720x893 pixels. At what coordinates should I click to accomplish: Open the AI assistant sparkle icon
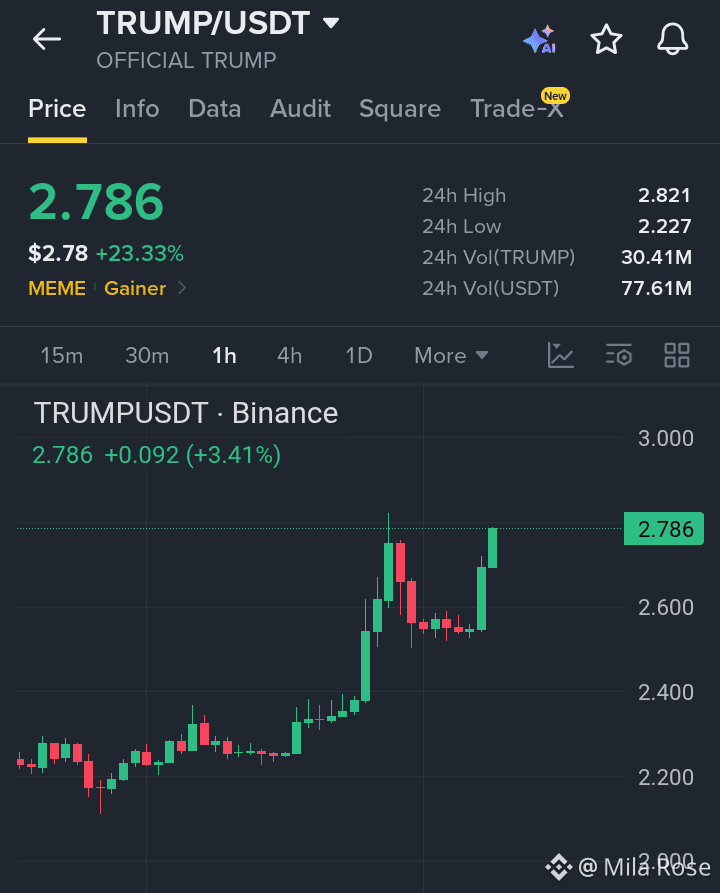[x=539, y=39]
